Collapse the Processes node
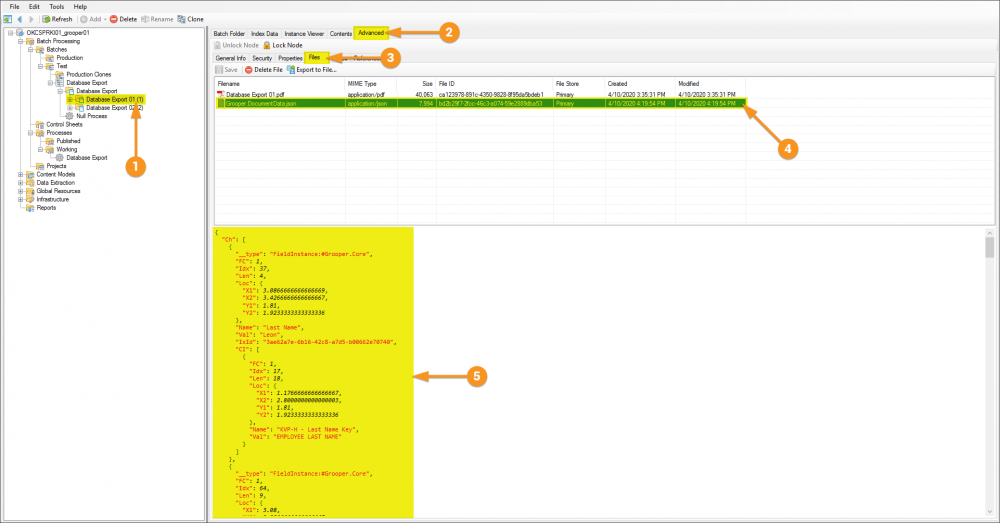 pyautogui.click(x=31, y=133)
